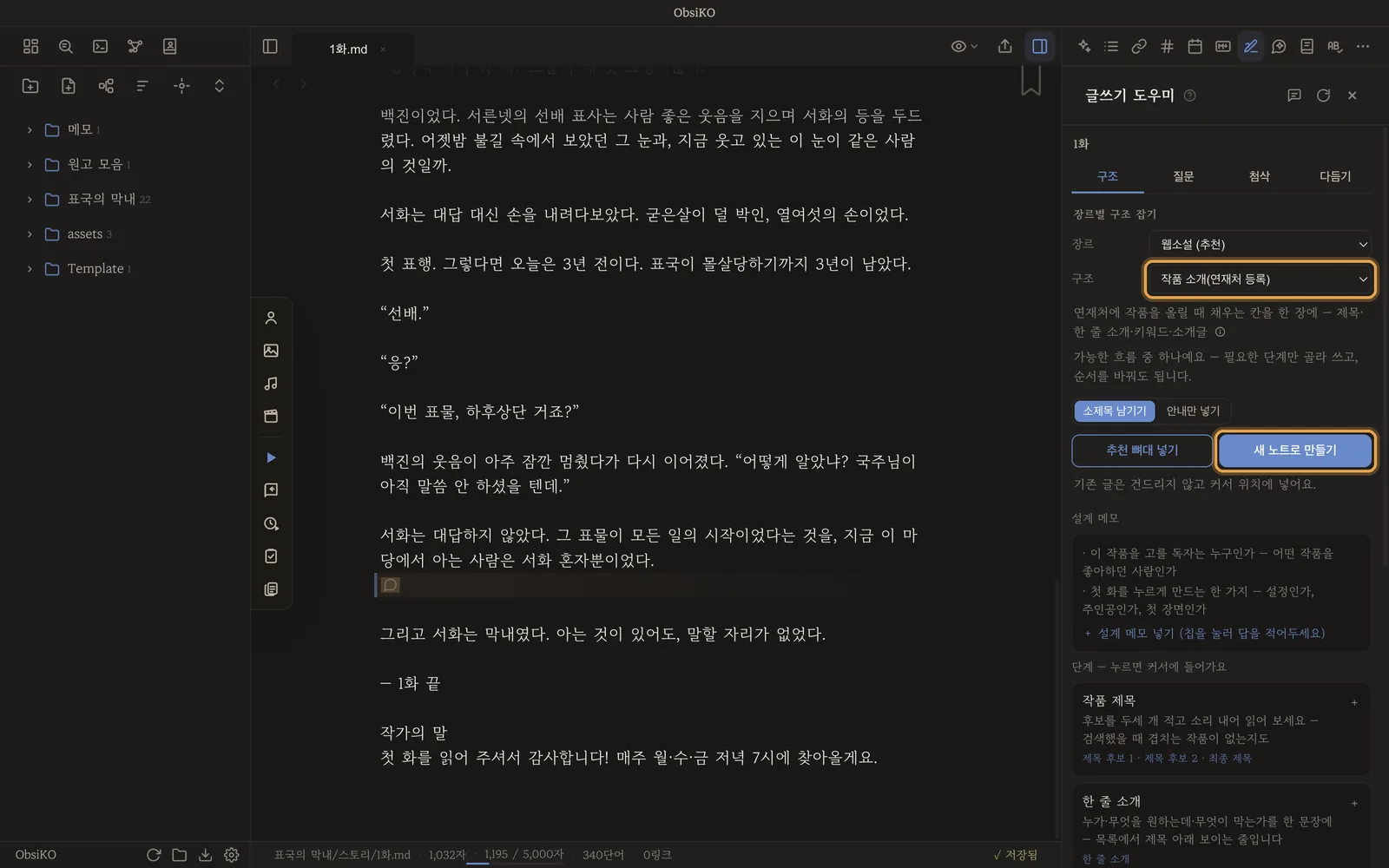Viewport: 1389px width, 868px height.
Task: Click the bookmark icon on the editor
Action: click(x=1030, y=80)
